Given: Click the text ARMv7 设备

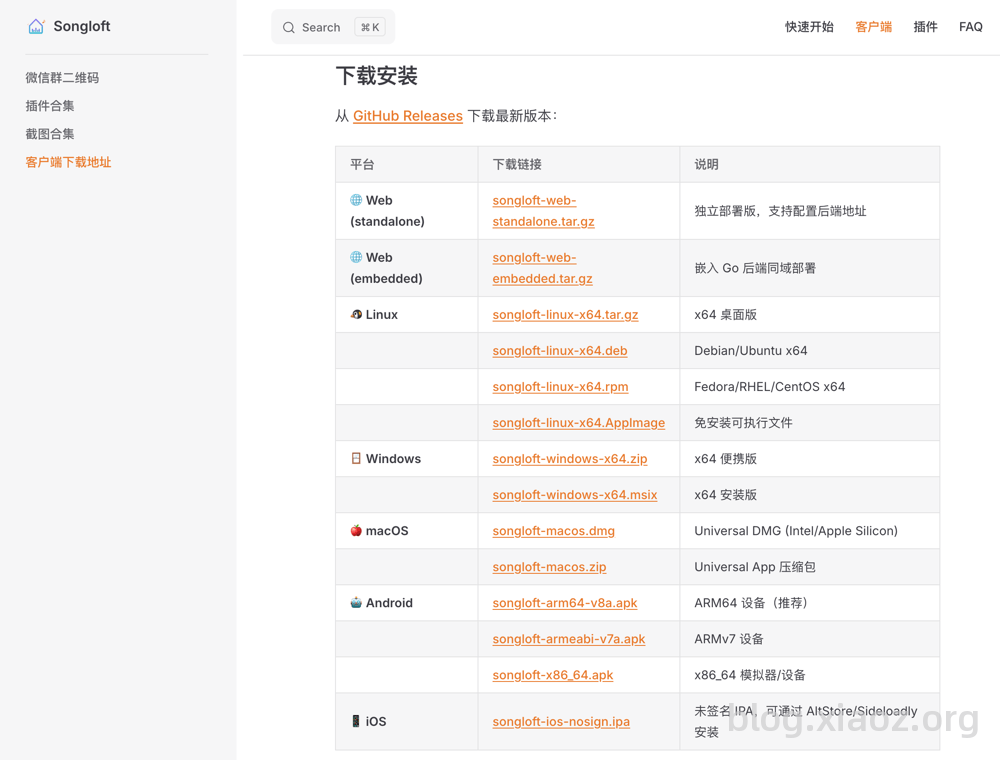Looking at the screenshot, I should [x=729, y=639].
